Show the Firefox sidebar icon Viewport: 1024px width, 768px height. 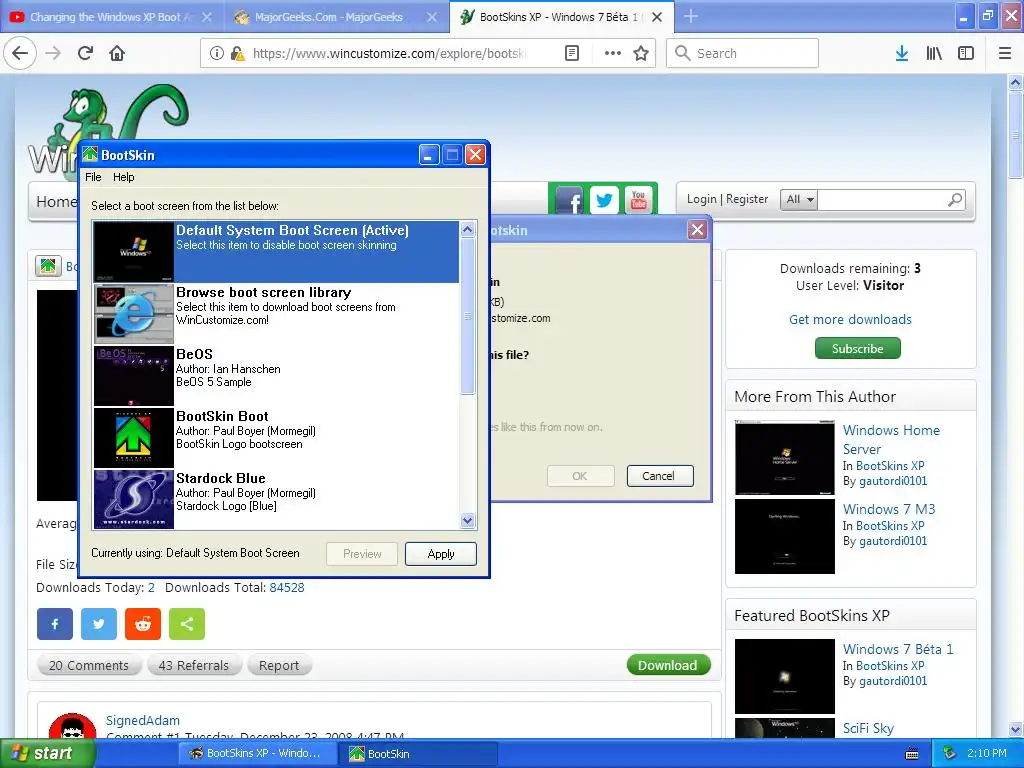tap(966, 54)
